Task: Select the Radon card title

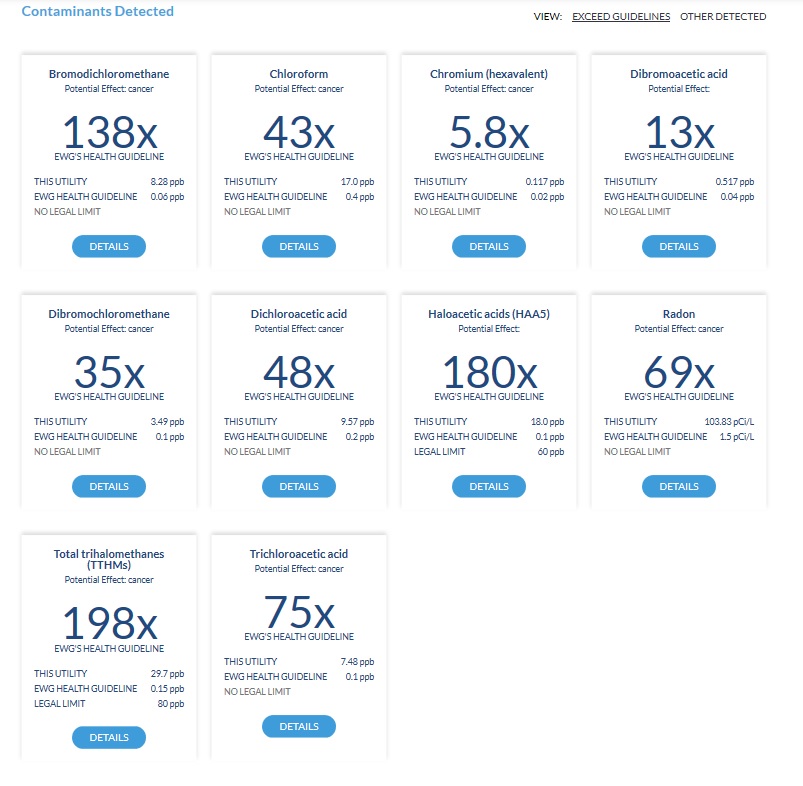Action: click(x=679, y=314)
